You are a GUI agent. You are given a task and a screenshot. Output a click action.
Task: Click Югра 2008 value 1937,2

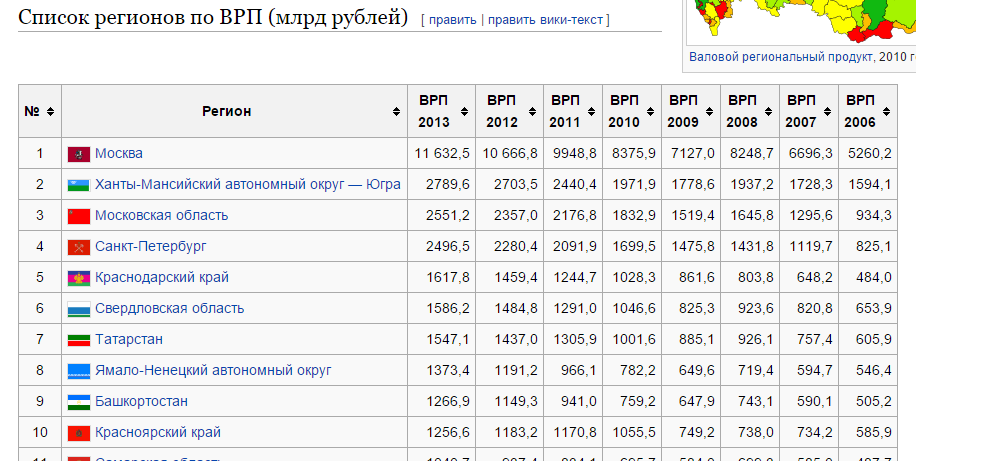click(750, 184)
